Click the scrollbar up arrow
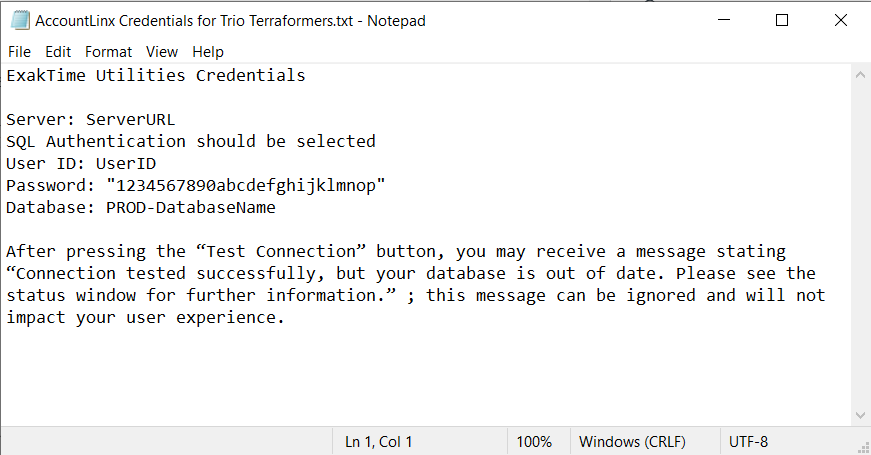 [x=860, y=75]
